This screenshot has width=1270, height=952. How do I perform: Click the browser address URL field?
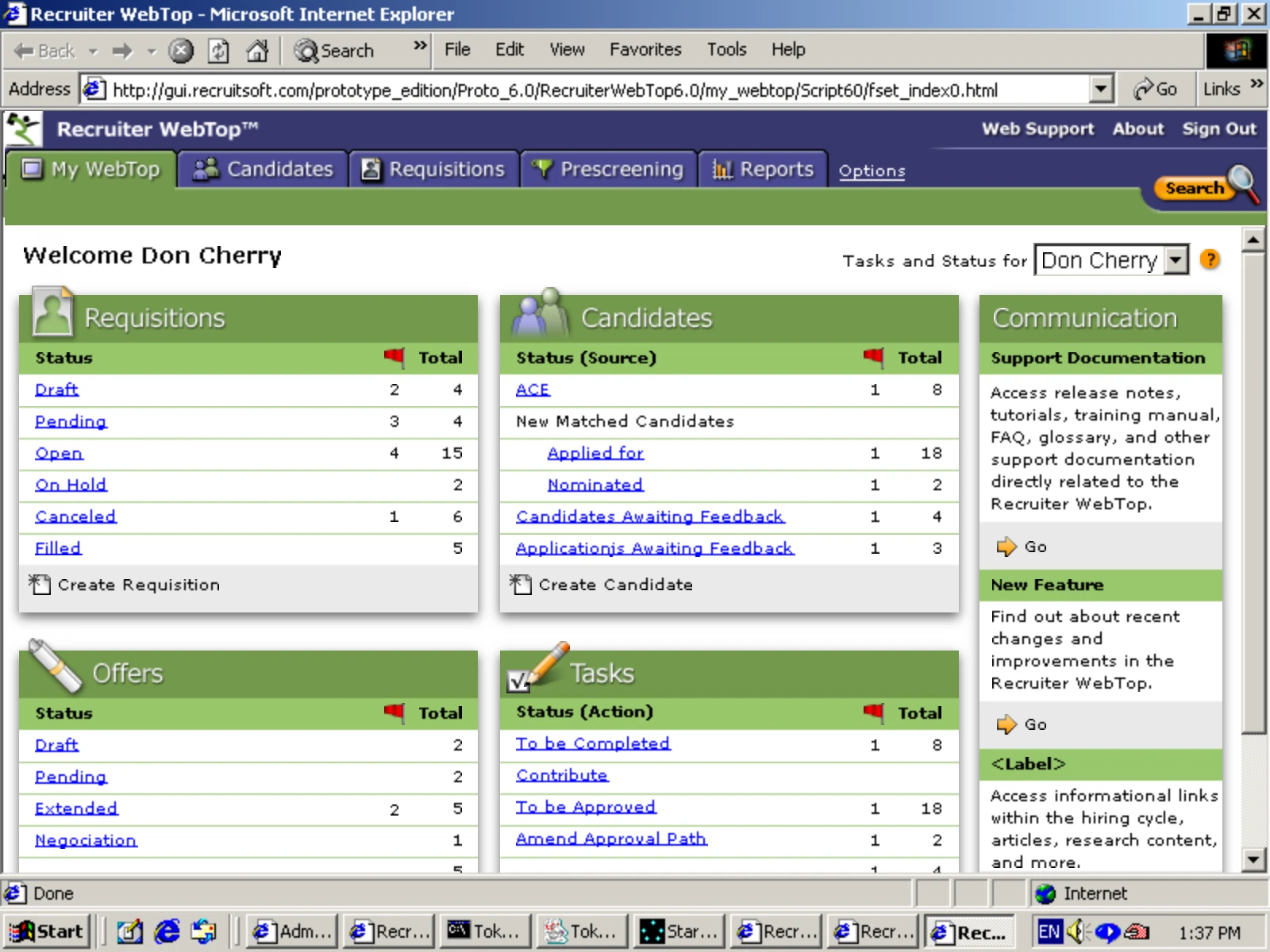click(586, 90)
